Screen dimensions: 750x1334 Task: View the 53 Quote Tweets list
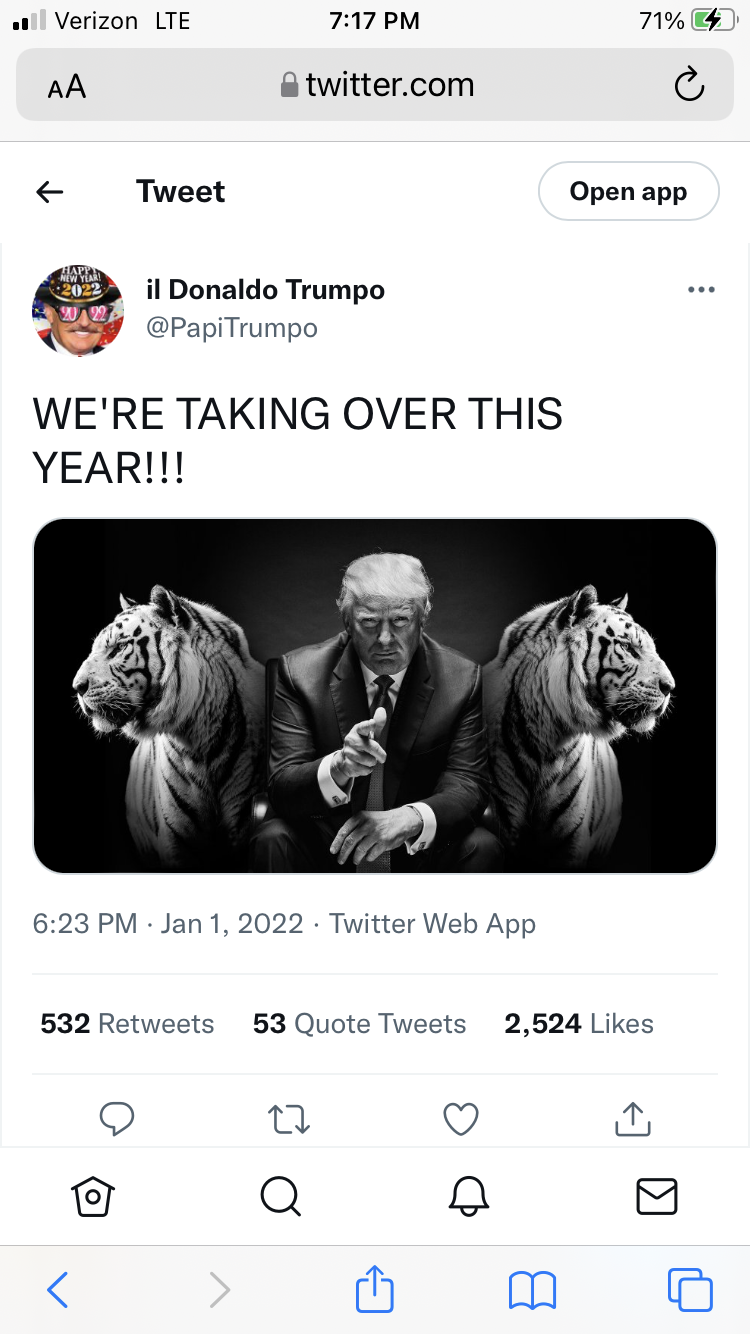pos(359,1024)
